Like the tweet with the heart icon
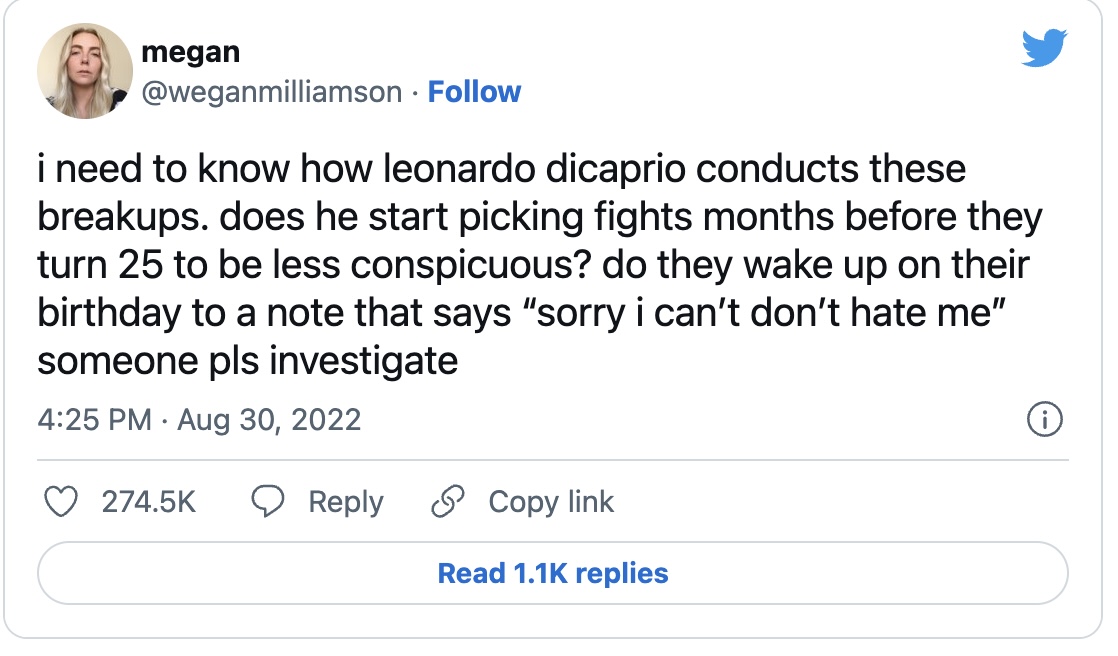 62,502
